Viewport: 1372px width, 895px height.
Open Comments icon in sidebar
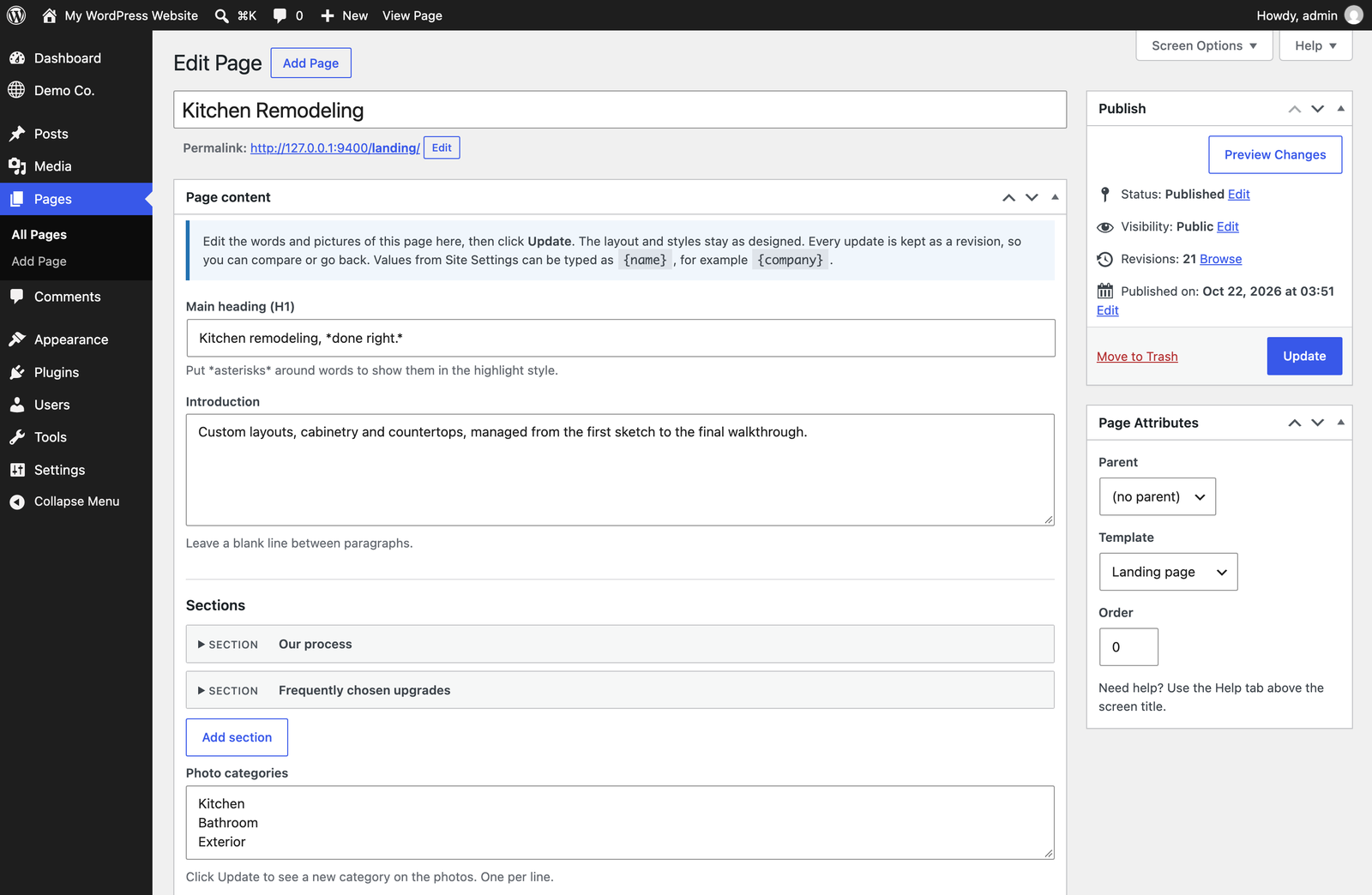pos(17,297)
